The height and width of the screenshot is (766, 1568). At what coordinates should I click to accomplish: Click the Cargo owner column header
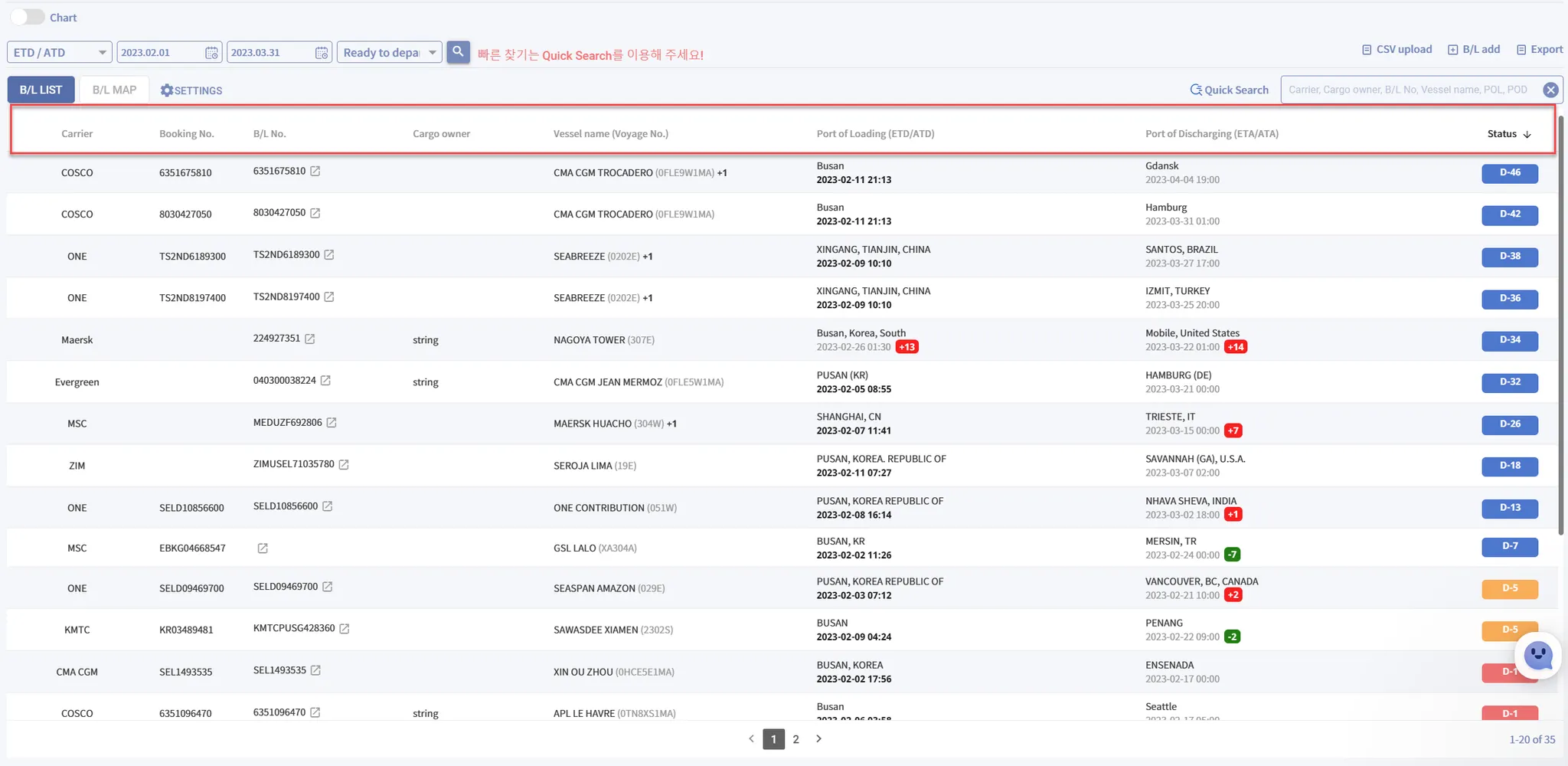point(442,134)
